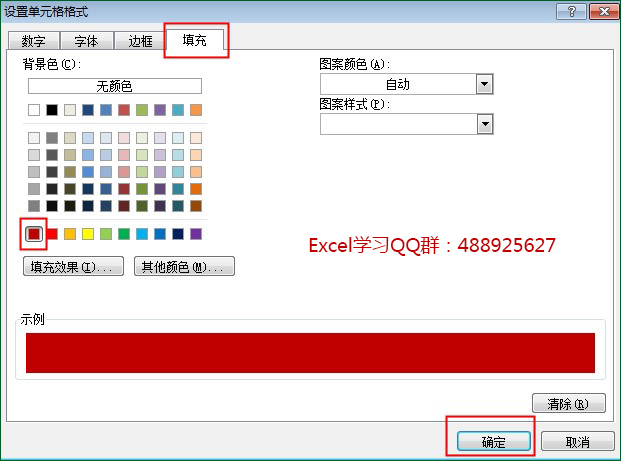The image size is (621, 461).
Task: Expand the 图案颜色 dropdown arrow
Action: 484,84
